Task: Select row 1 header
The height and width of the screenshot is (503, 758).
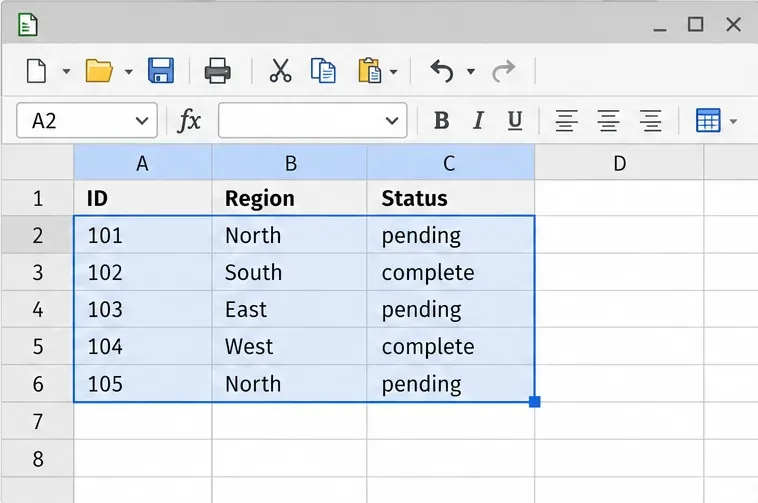Action: point(38,198)
